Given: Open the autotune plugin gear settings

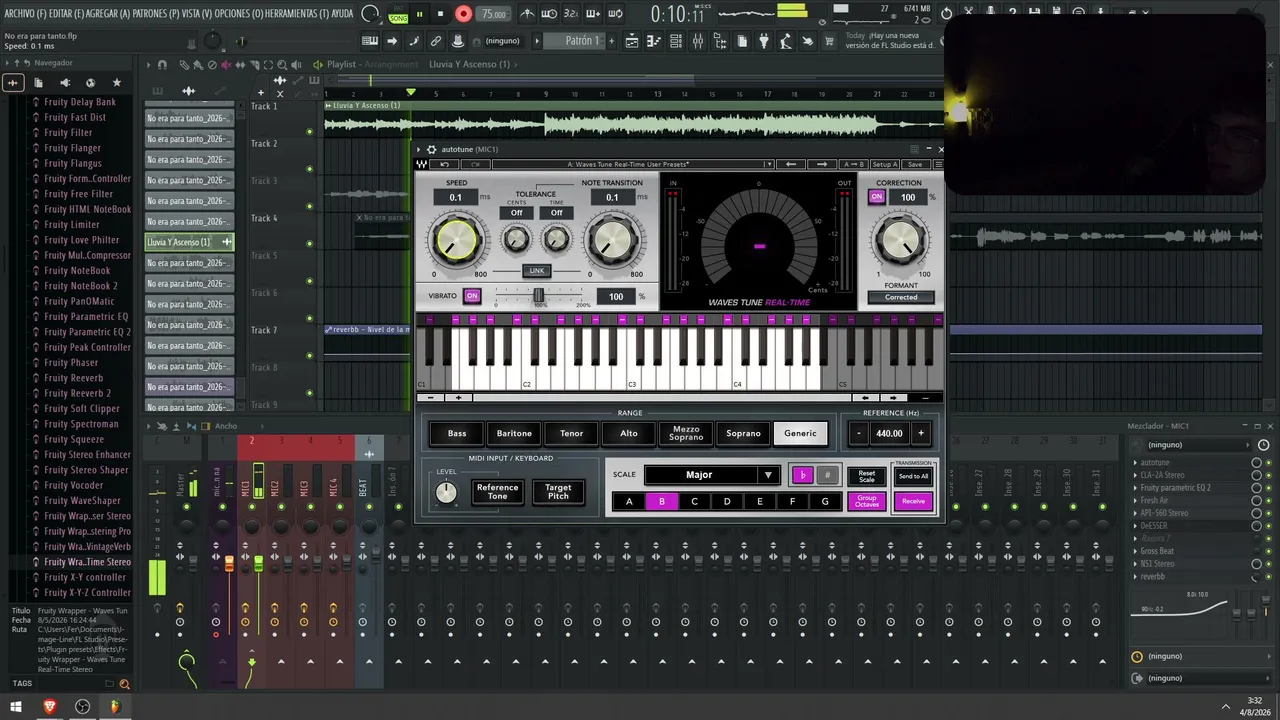Looking at the screenshot, I should (x=432, y=149).
